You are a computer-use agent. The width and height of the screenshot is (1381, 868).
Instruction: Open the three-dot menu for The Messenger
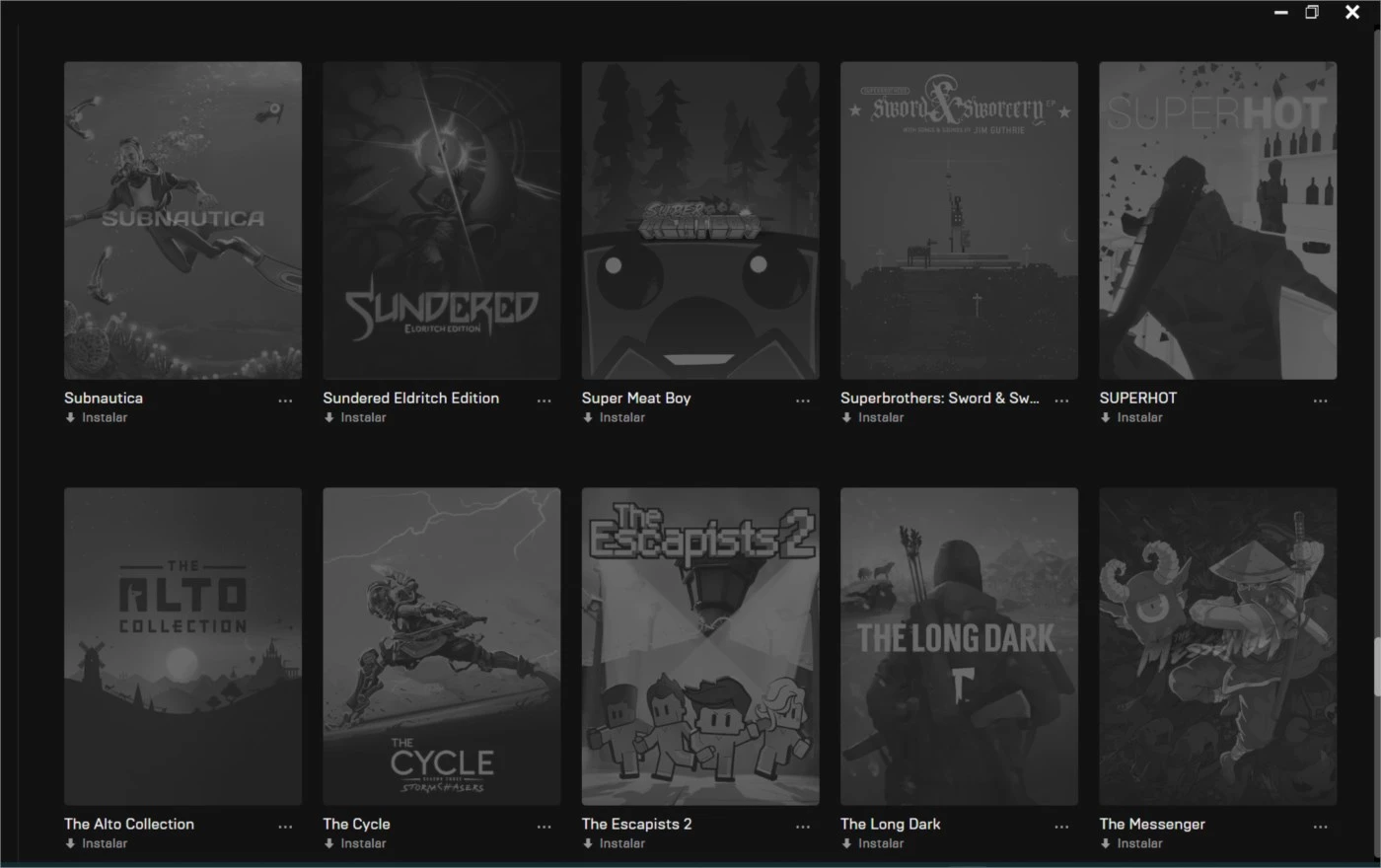pyautogui.click(x=1321, y=827)
